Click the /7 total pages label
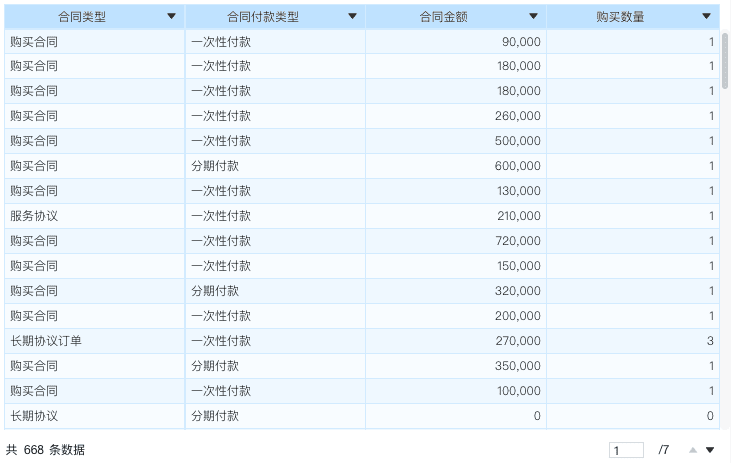 click(x=663, y=450)
